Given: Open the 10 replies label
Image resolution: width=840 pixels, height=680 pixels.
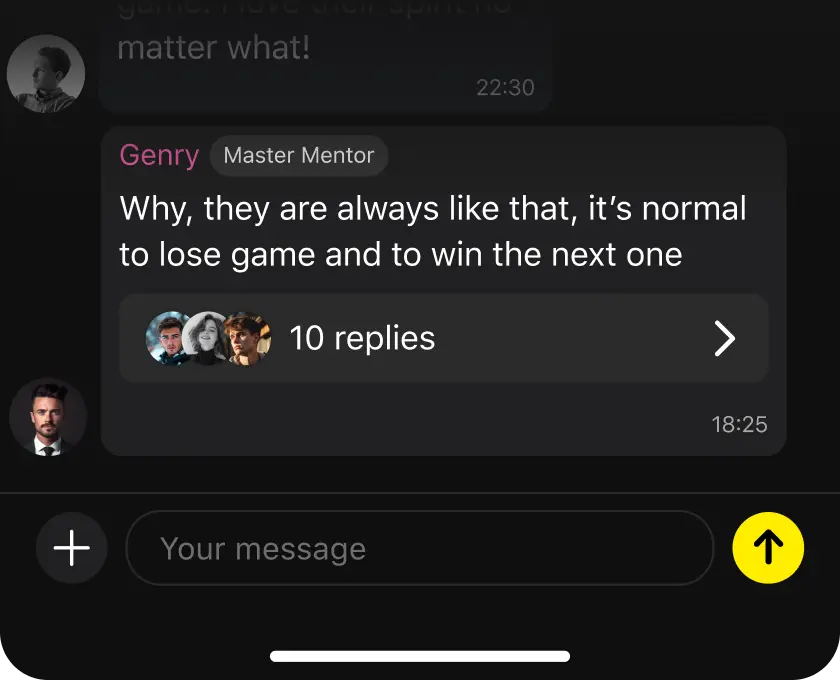Looking at the screenshot, I should click(362, 339).
